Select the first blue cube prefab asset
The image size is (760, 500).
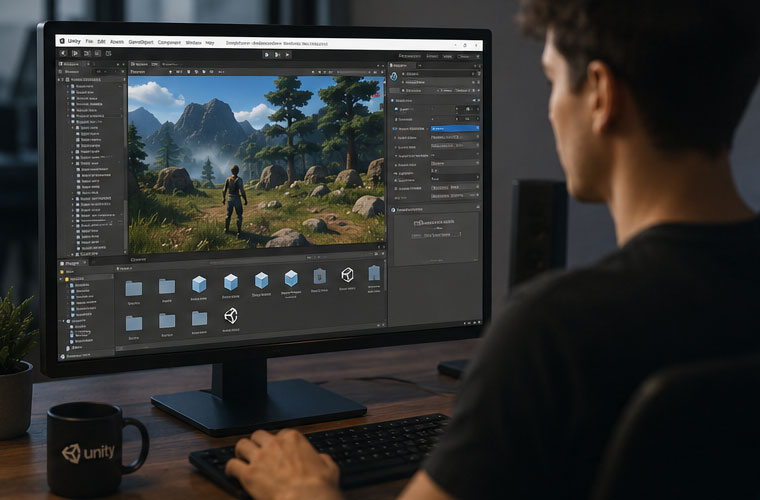(199, 284)
